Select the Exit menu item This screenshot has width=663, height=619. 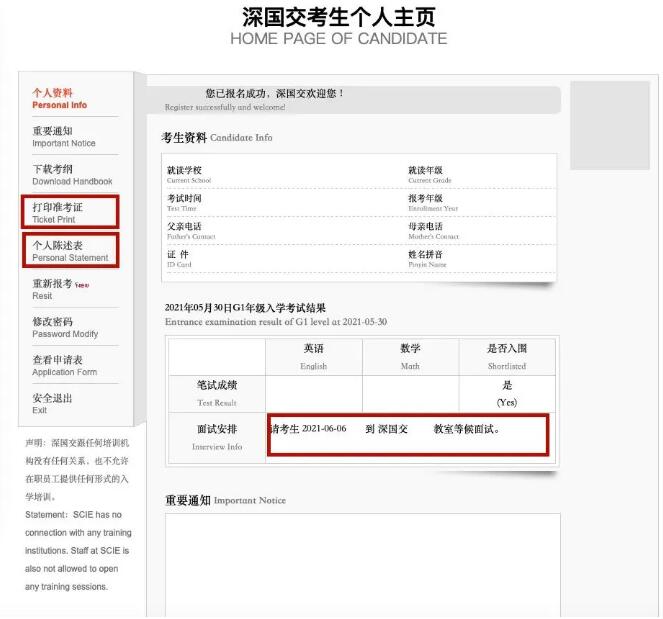[x=52, y=403]
